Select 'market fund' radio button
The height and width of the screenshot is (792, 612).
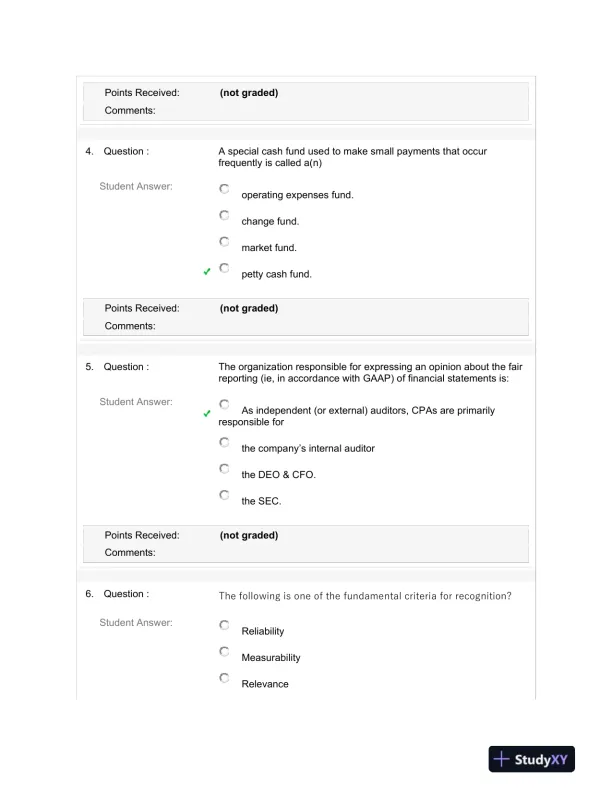[224, 241]
